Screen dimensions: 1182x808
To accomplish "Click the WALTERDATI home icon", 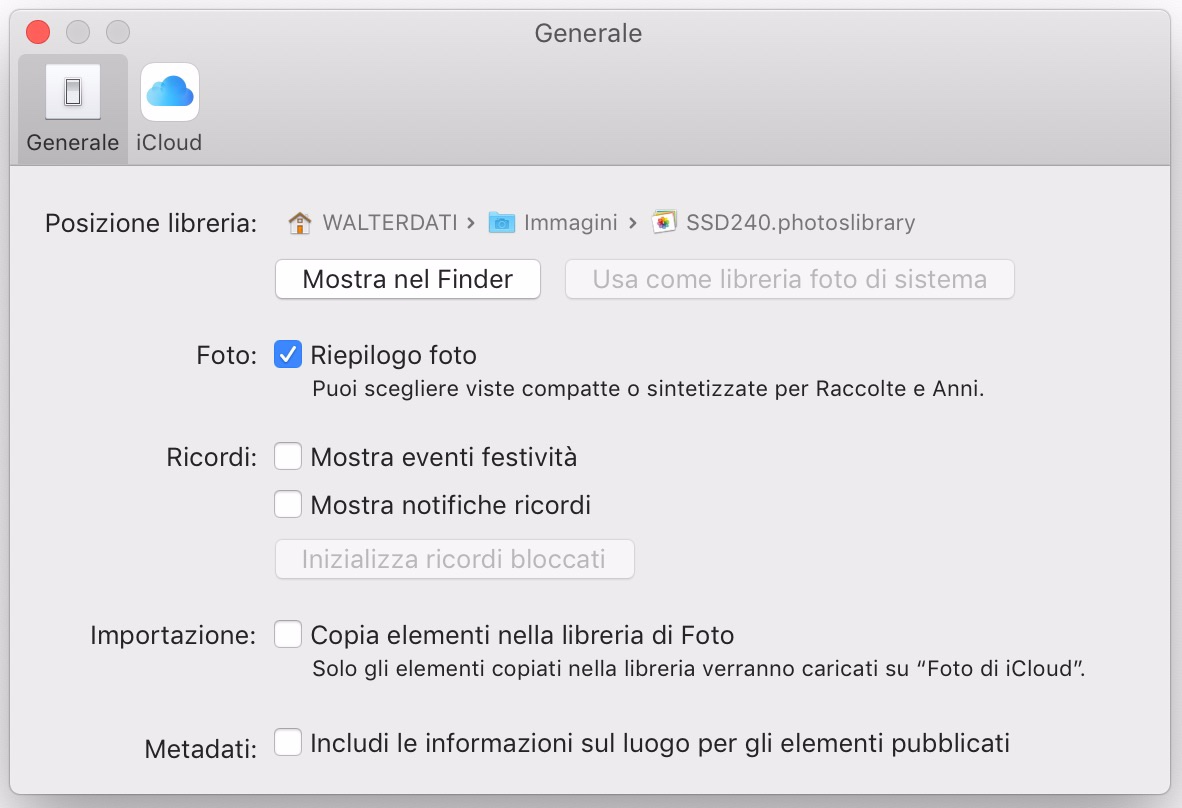I will click(299, 223).
